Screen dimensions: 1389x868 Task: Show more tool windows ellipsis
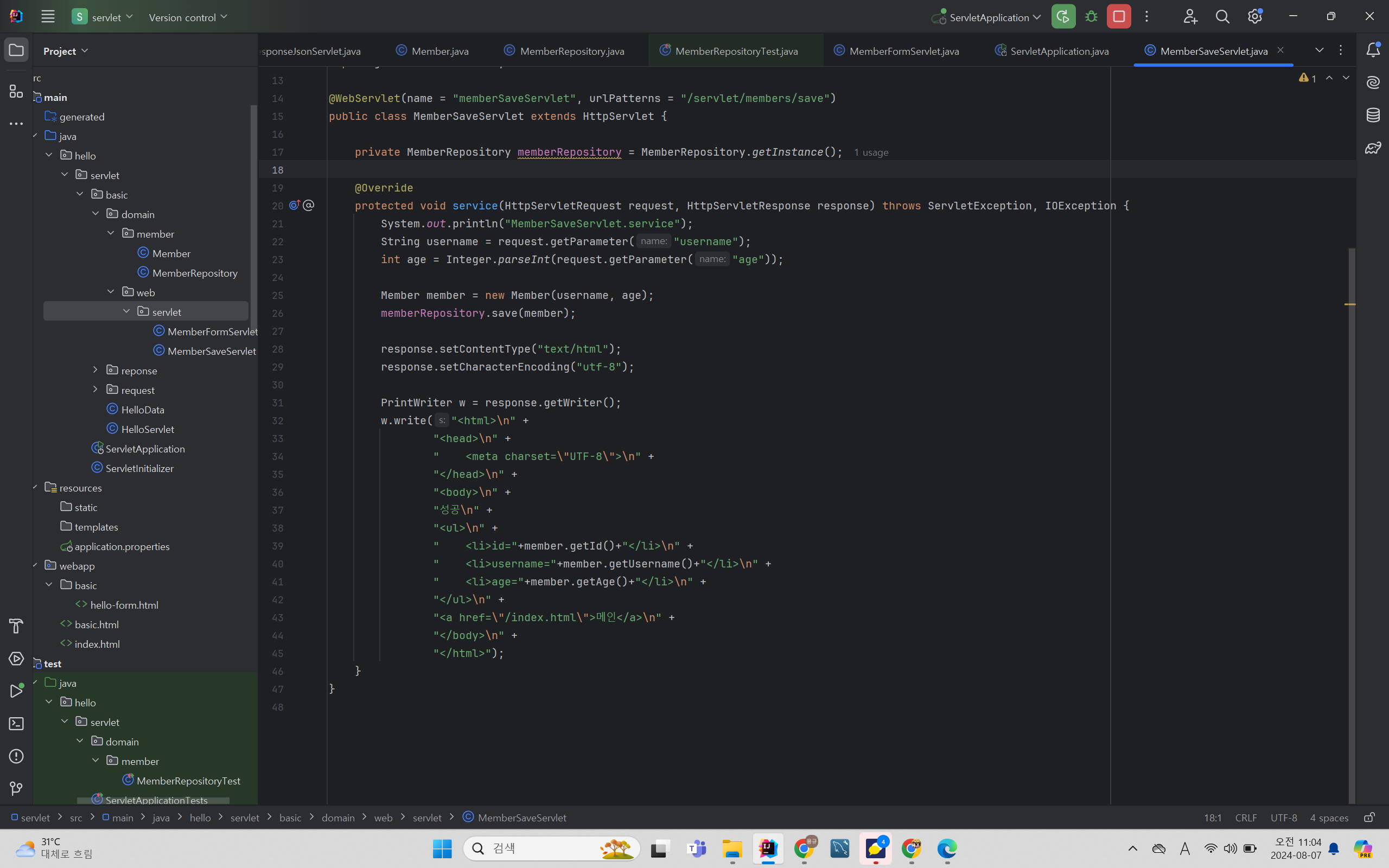(16, 124)
